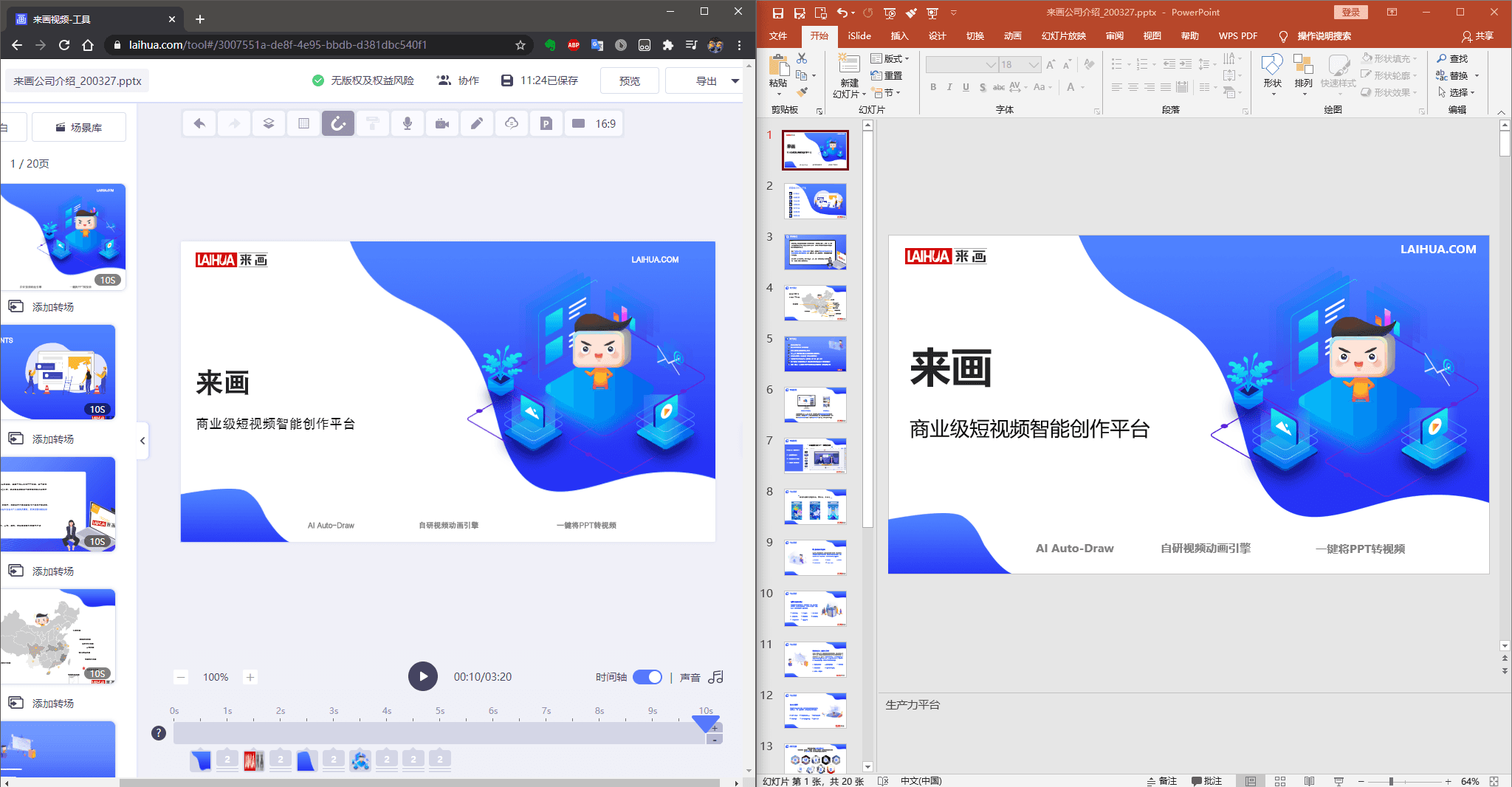The width and height of the screenshot is (1512, 787).
Task: Toggle the grid display icon
Action: pyautogui.click(x=303, y=123)
